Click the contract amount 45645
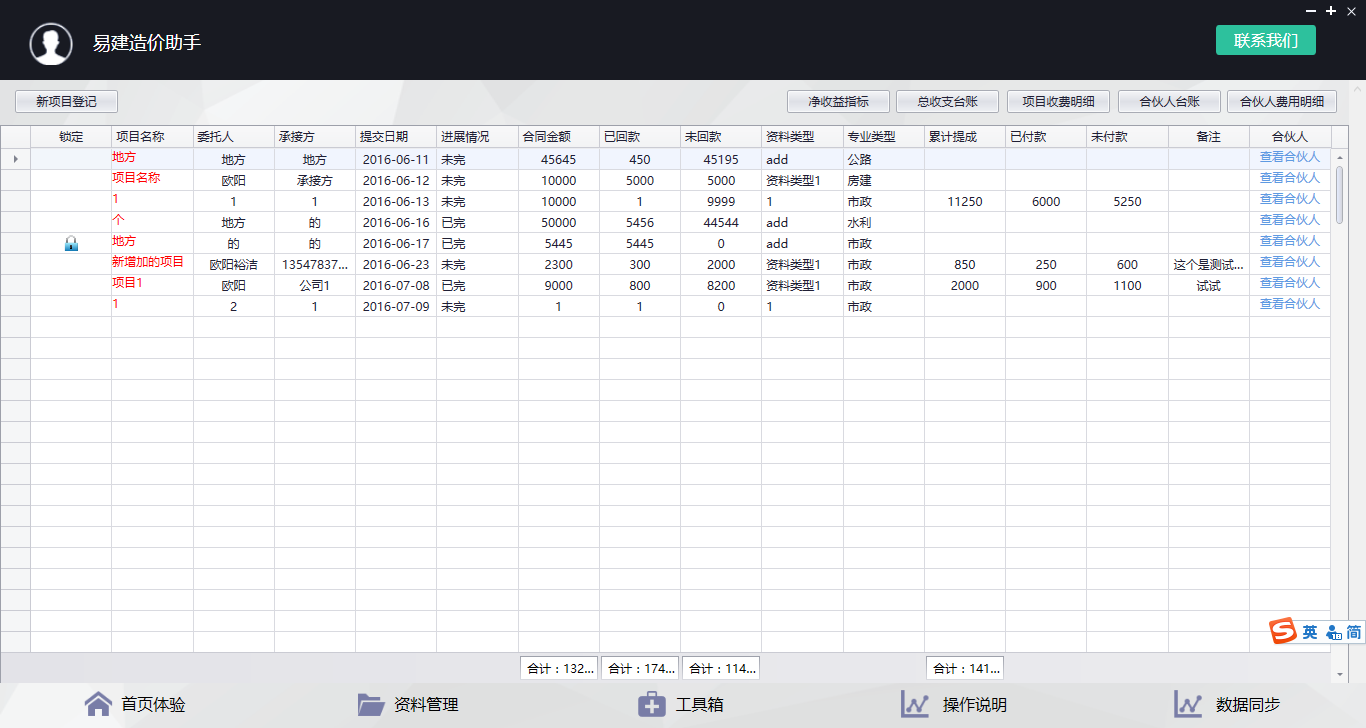1366x728 pixels. click(x=559, y=160)
